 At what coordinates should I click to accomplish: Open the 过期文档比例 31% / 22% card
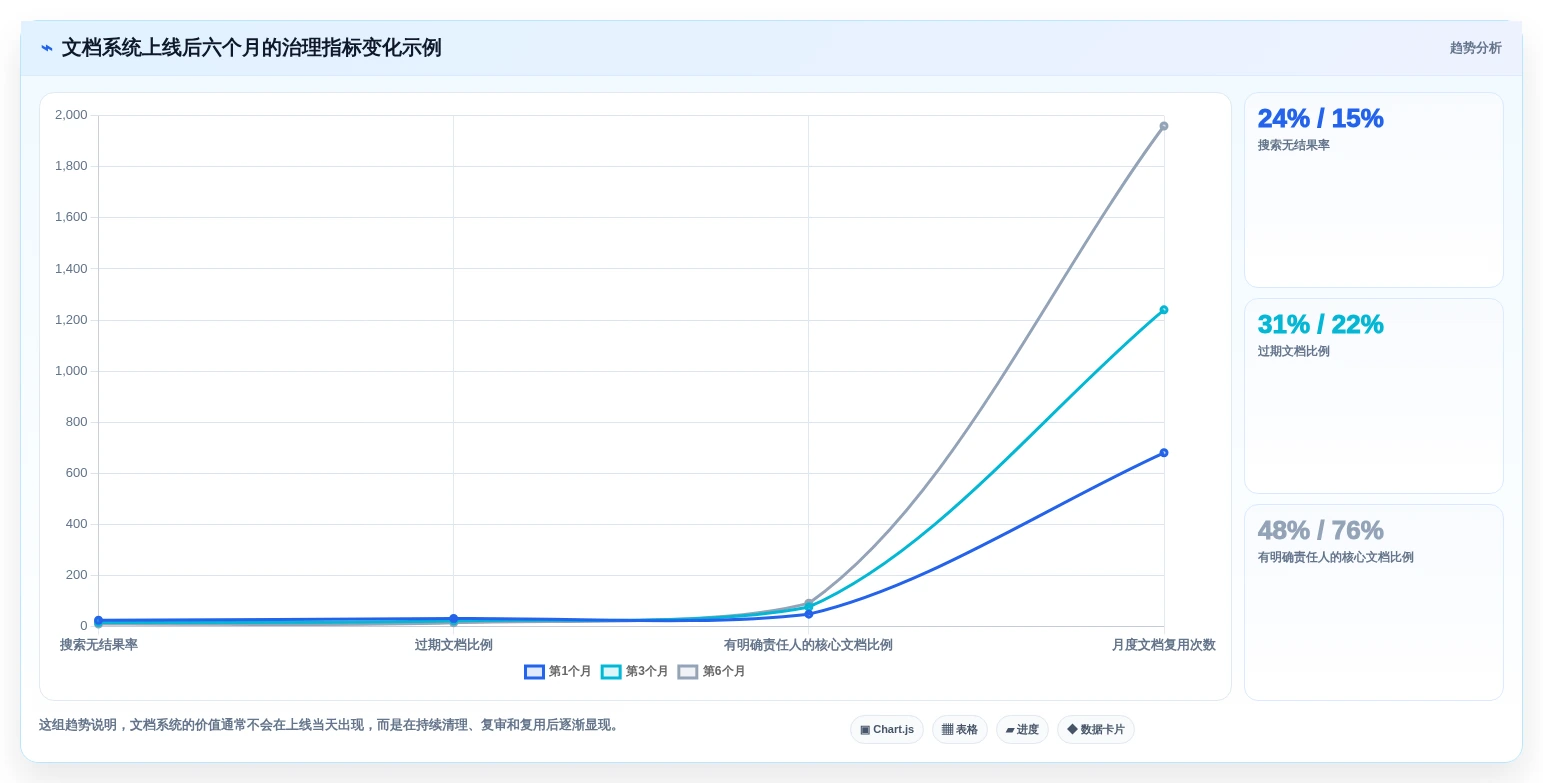(1374, 396)
